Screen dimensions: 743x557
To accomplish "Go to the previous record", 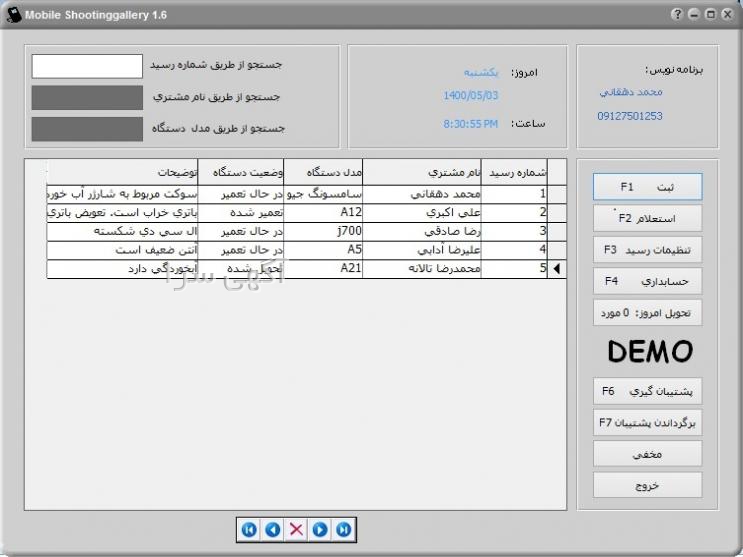I will click(x=273, y=530).
